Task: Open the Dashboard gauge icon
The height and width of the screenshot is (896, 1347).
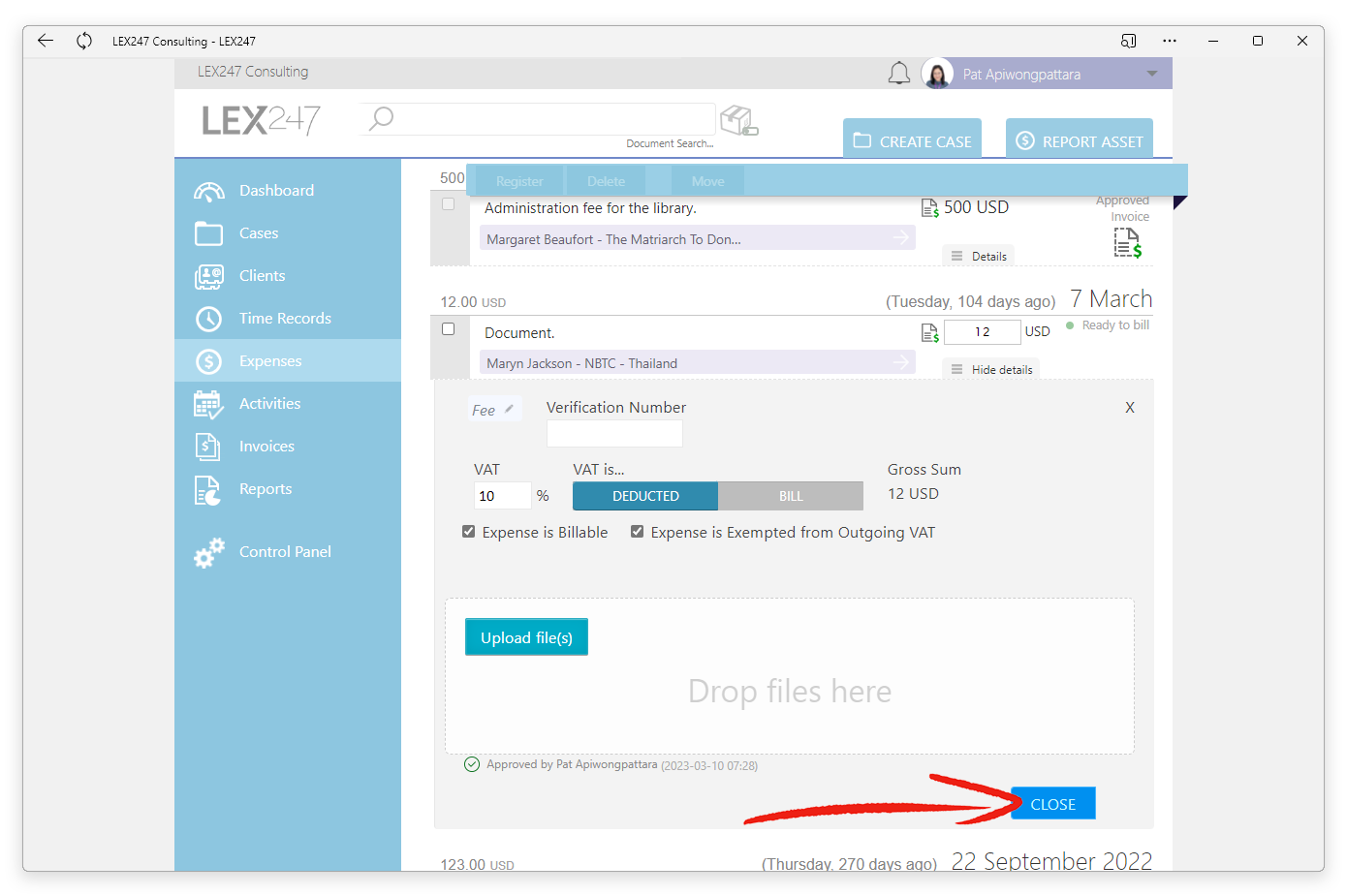Action: tap(208, 191)
